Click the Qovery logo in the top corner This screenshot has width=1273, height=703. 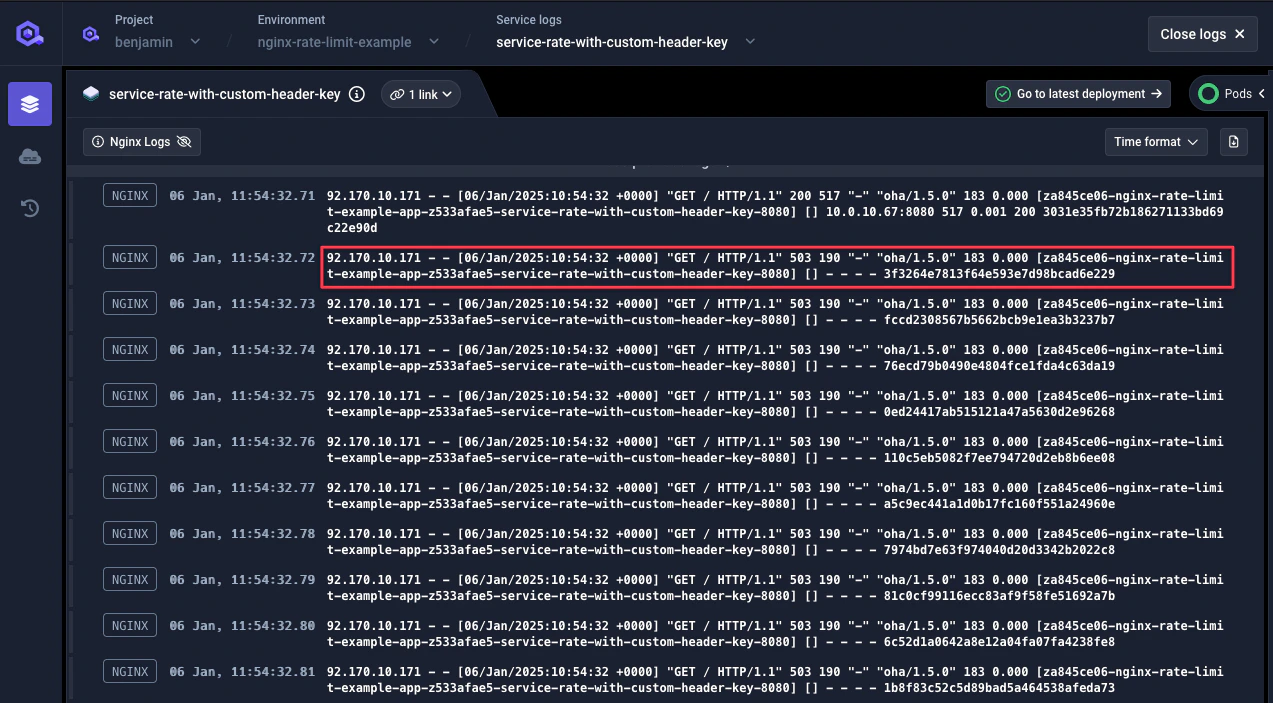pyautogui.click(x=29, y=33)
